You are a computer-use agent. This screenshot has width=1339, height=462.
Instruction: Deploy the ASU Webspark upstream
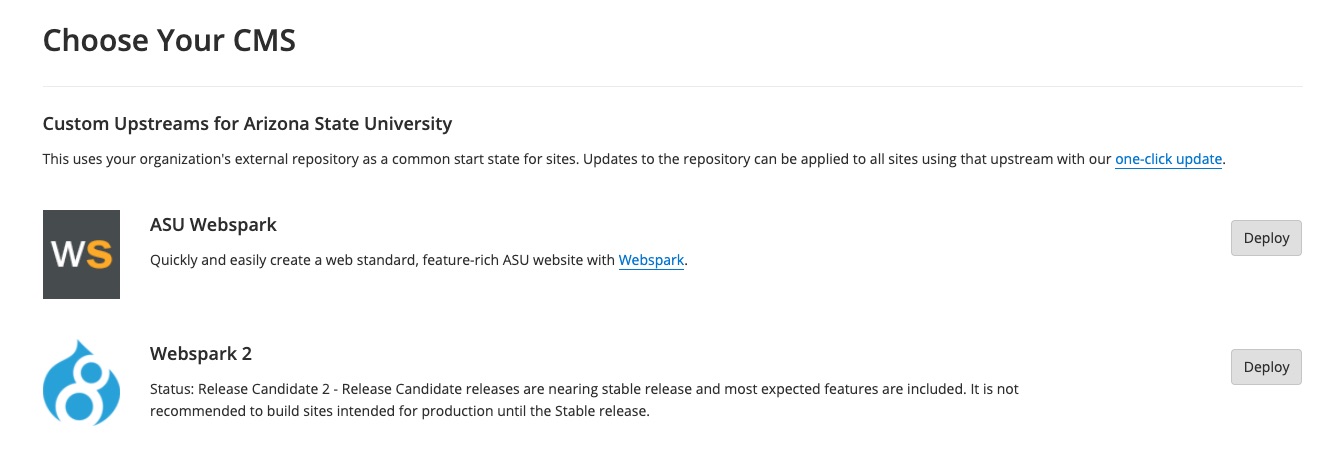click(1266, 238)
